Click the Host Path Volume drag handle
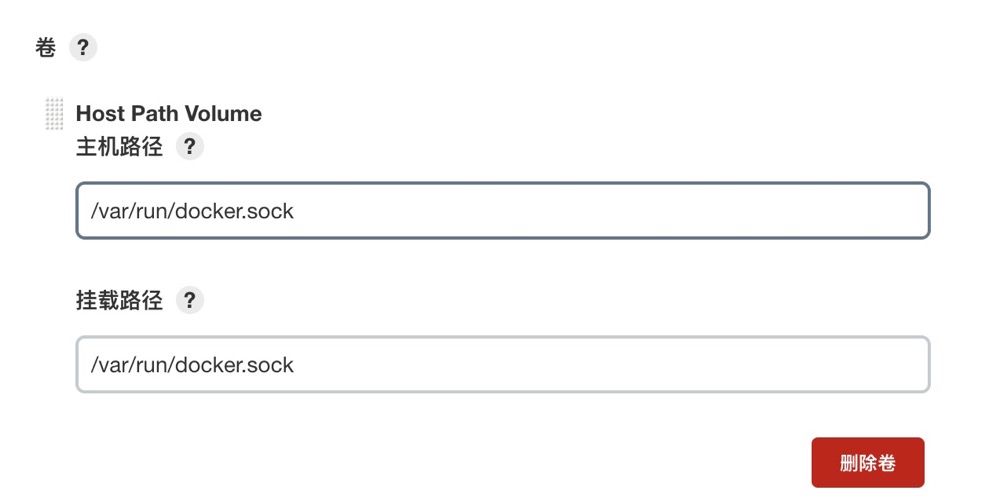 (54, 114)
